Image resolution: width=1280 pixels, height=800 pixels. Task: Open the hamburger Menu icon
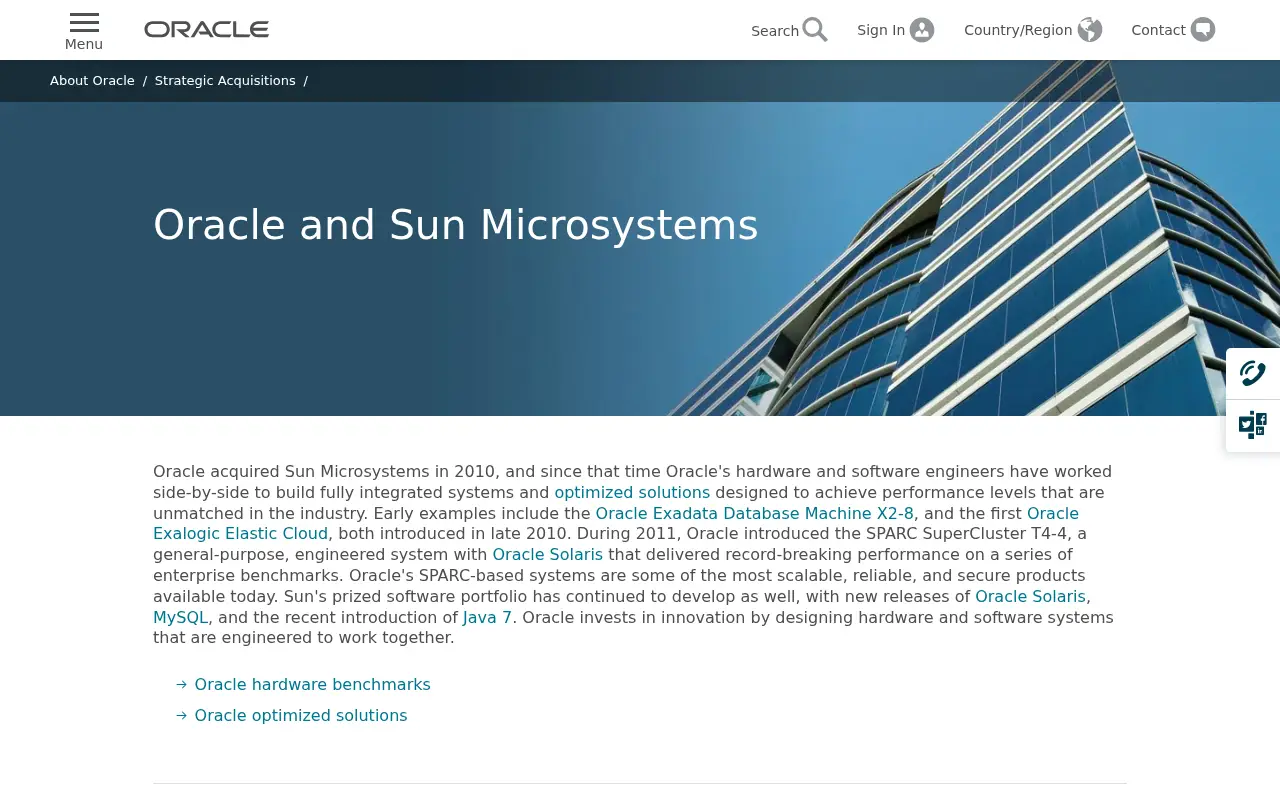(84, 23)
